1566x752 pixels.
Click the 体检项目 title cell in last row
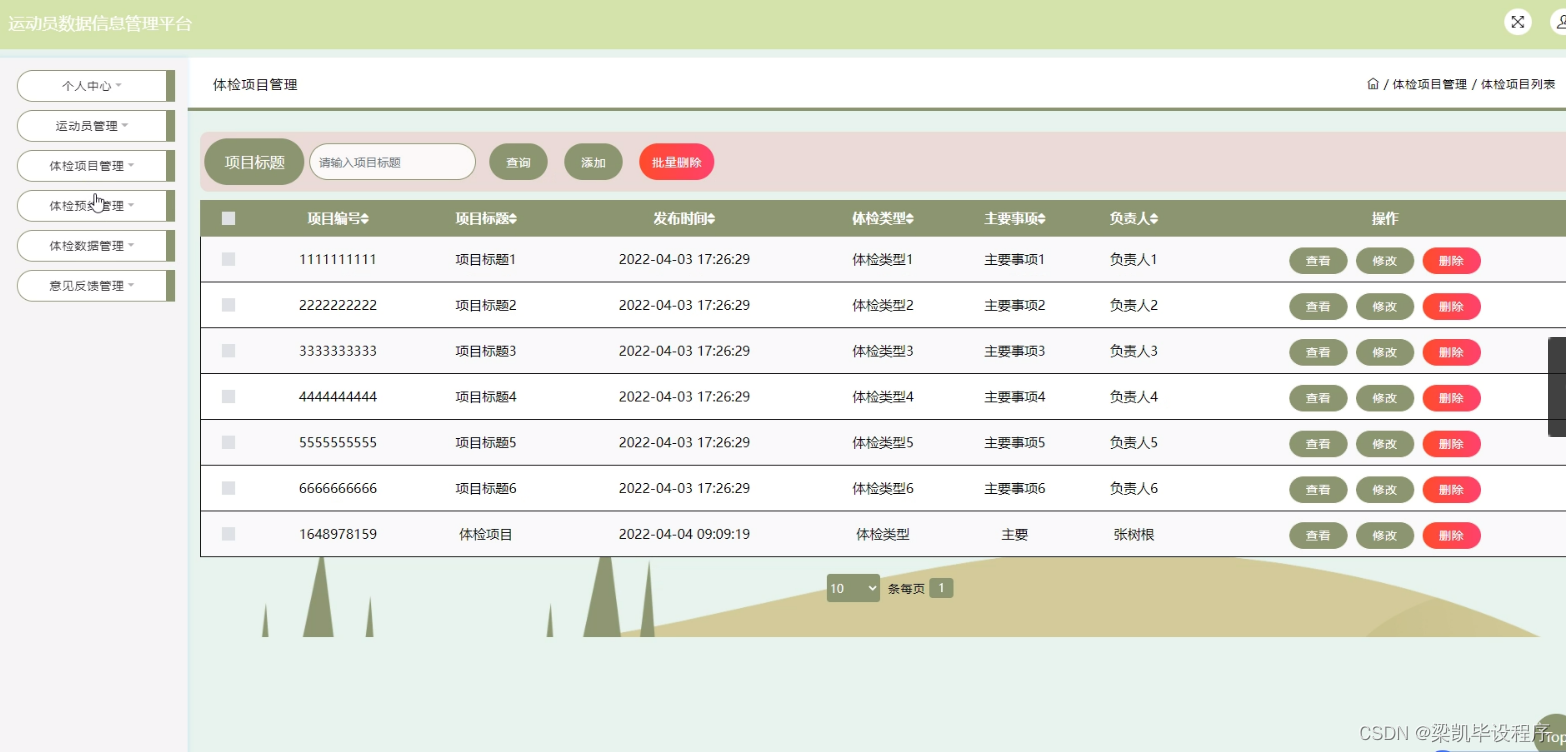point(486,534)
